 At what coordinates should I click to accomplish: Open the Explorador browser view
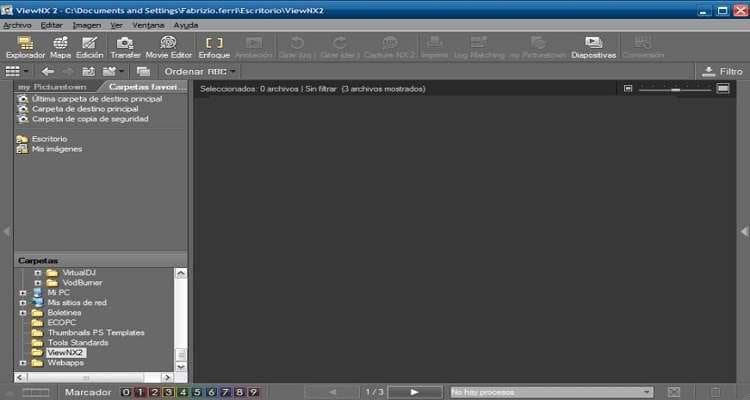click(x=25, y=47)
